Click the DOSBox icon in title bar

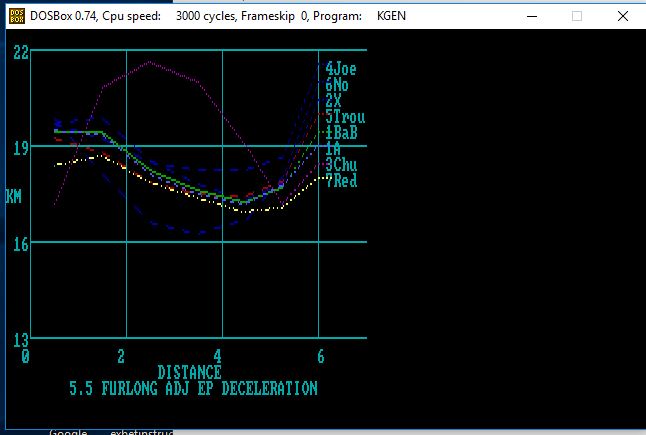[x=16, y=16]
